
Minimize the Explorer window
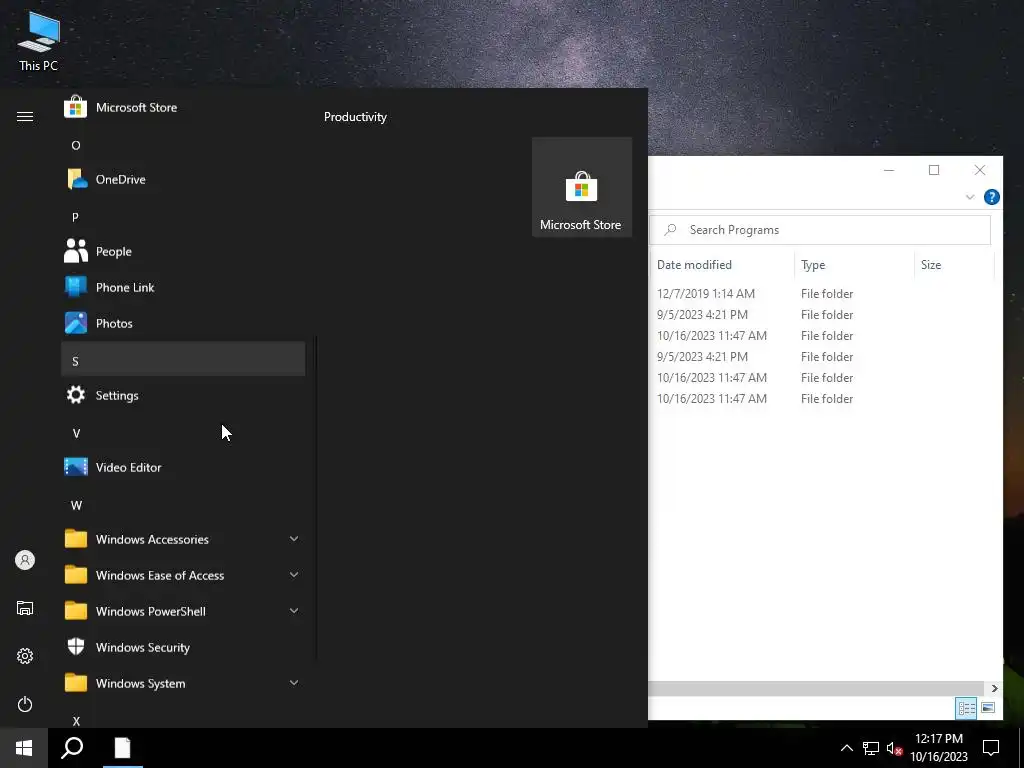[x=889, y=170]
